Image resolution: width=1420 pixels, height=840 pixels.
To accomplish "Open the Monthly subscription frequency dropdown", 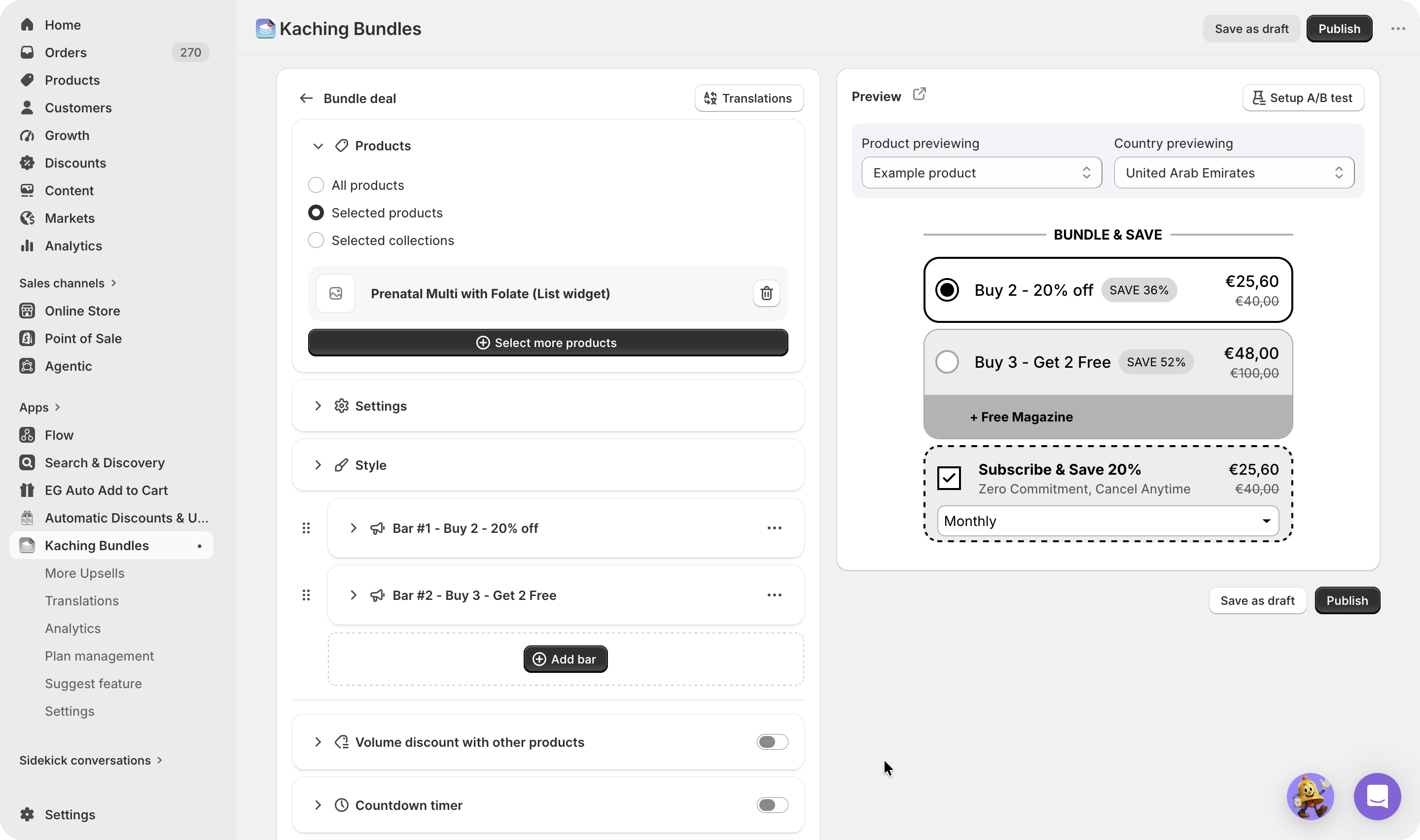I will 1107,521.
